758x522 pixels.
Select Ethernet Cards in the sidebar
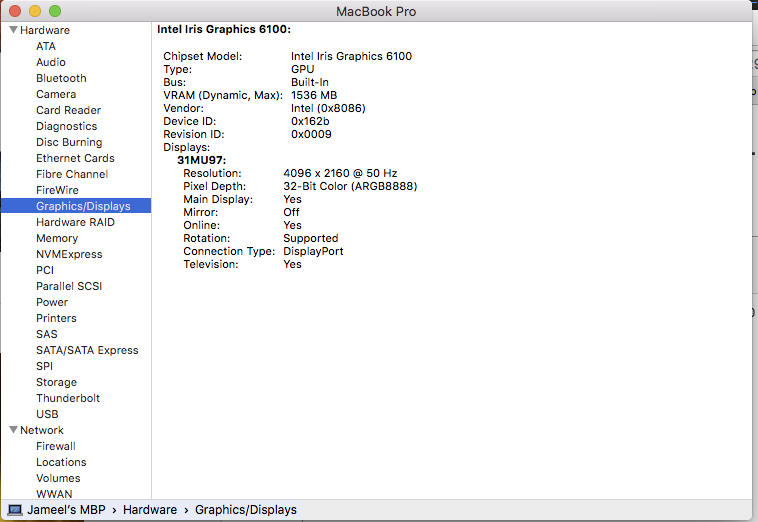[75, 158]
